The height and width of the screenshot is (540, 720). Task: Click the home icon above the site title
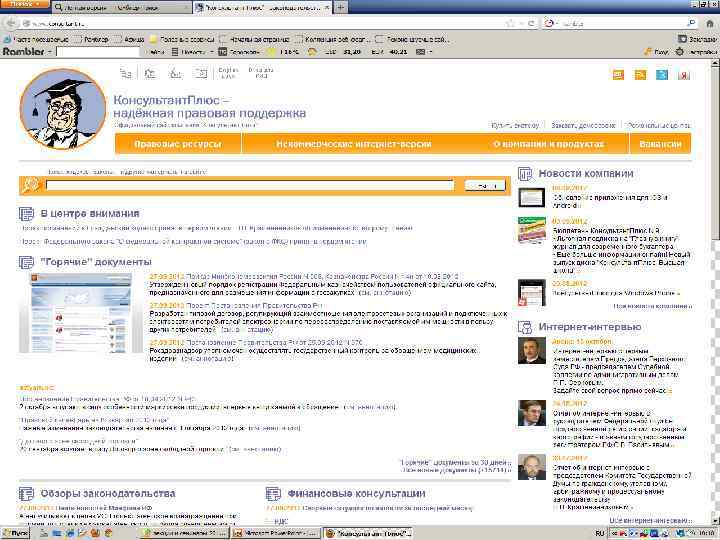pos(150,73)
